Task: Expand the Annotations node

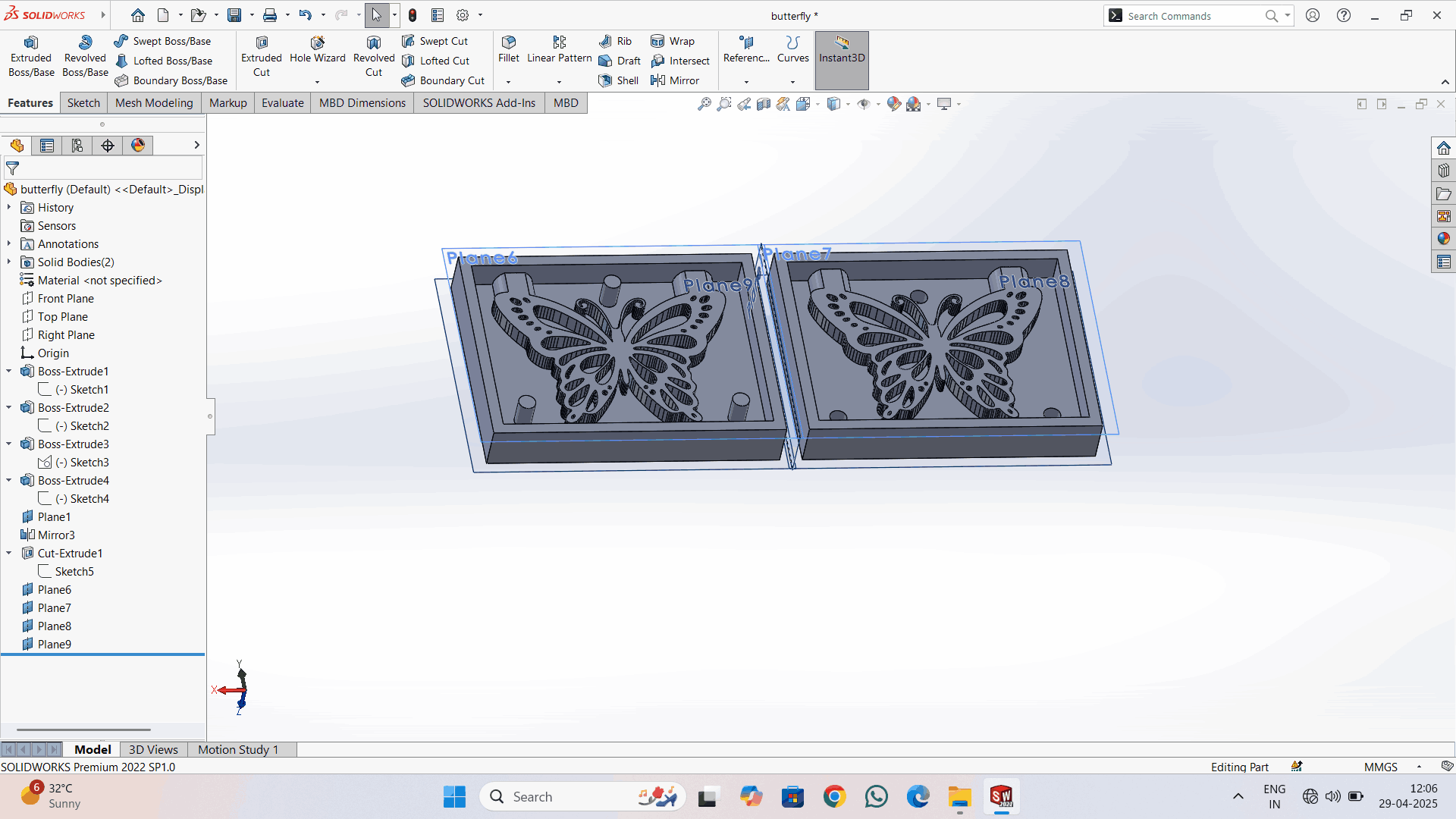Action: (9, 244)
